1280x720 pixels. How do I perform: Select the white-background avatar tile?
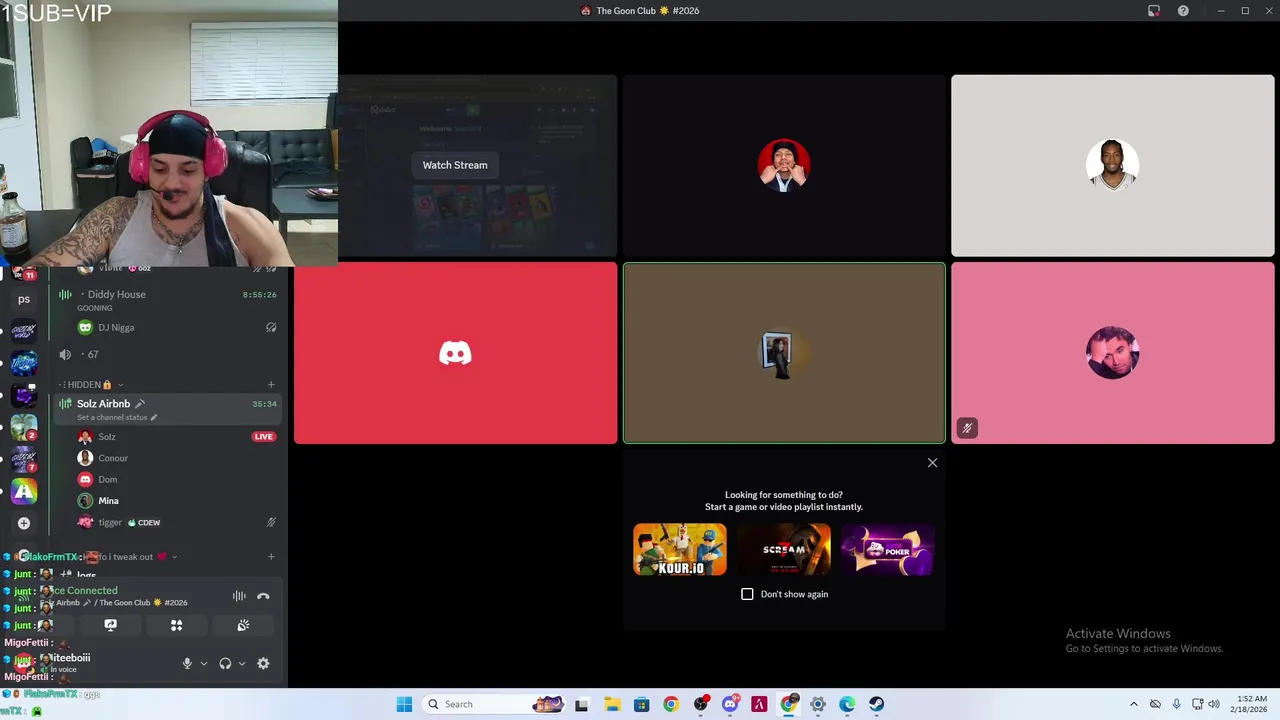(x=1112, y=165)
